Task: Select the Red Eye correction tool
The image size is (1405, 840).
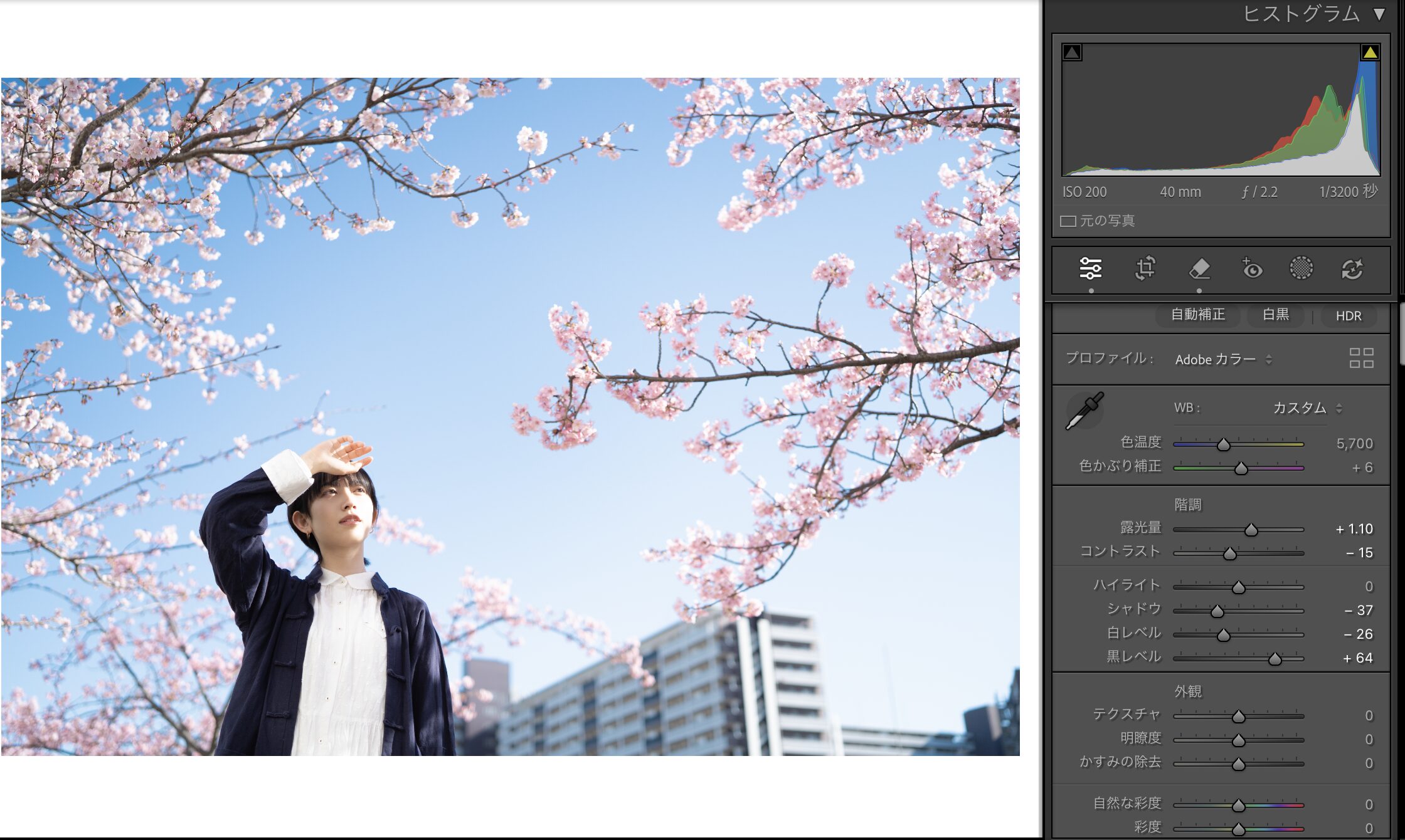Action: pos(1252,268)
